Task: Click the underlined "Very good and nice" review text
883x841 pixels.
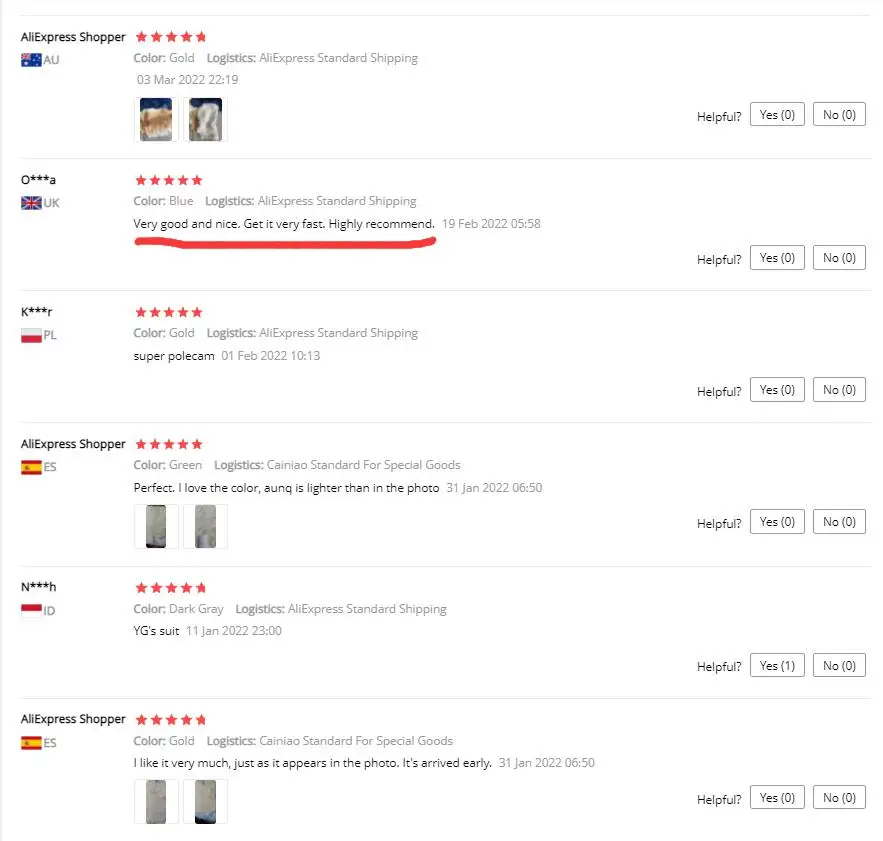Action: [x=284, y=224]
